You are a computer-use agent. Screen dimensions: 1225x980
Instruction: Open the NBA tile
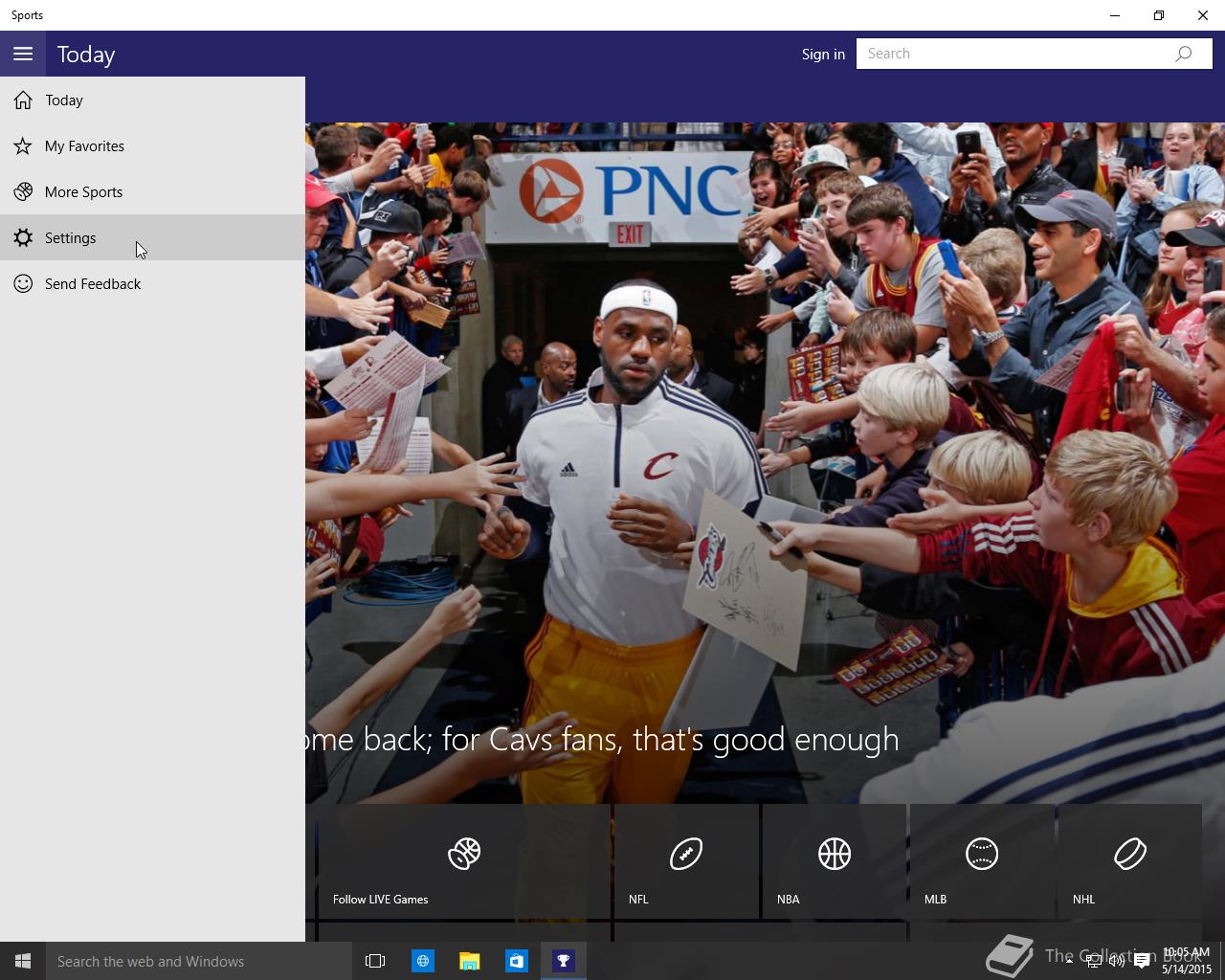835,860
